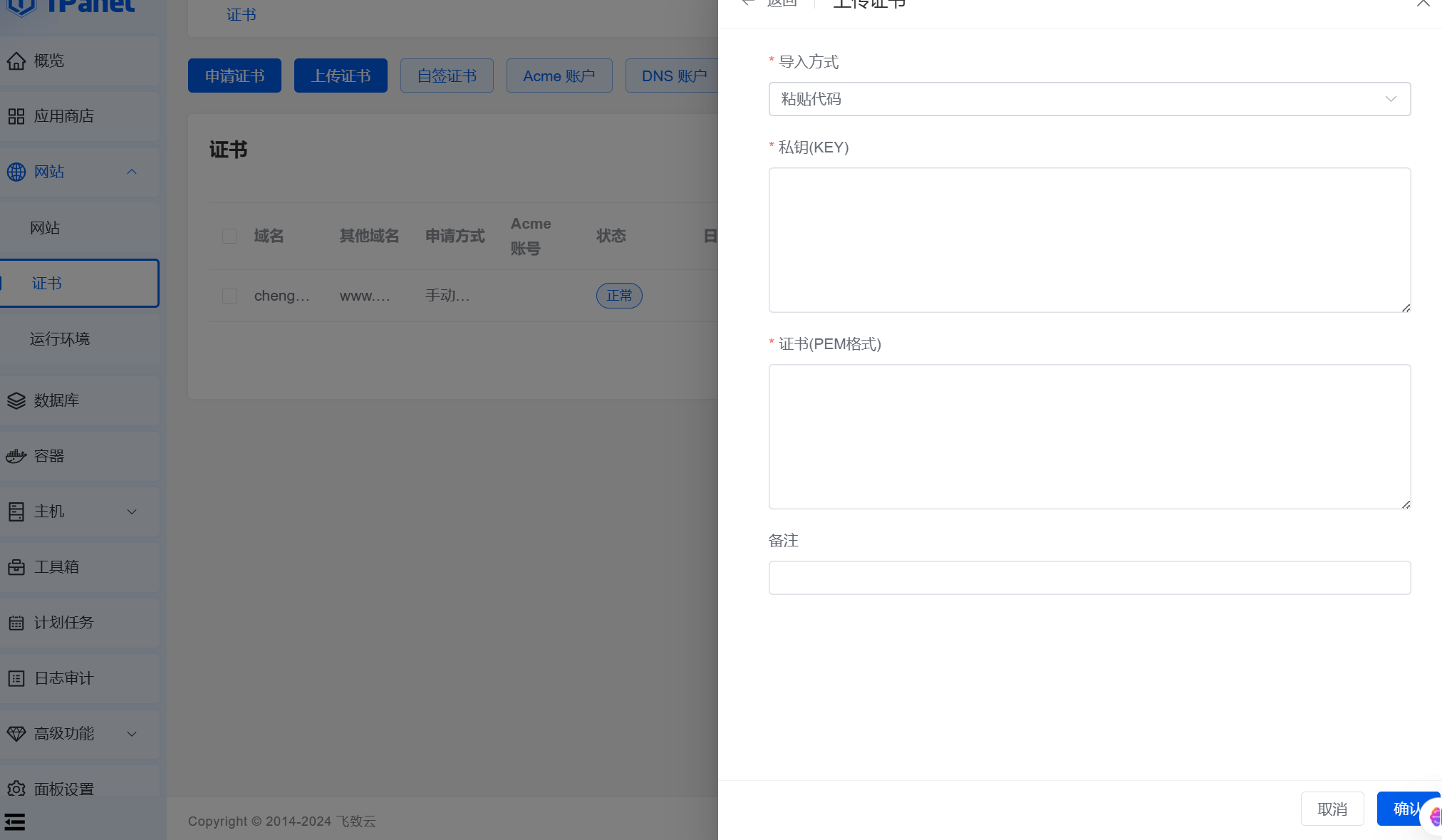Click the collapse-sidebar icon at bottom left

tap(15, 822)
